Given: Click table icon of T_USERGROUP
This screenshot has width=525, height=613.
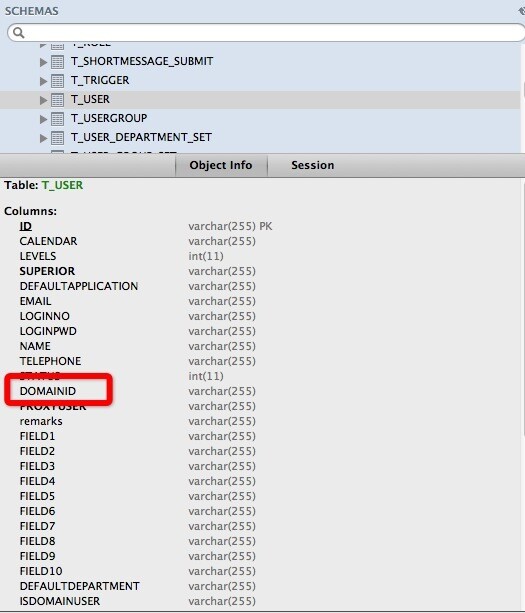Looking at the screenshot, I should click(x=57, y=119).
